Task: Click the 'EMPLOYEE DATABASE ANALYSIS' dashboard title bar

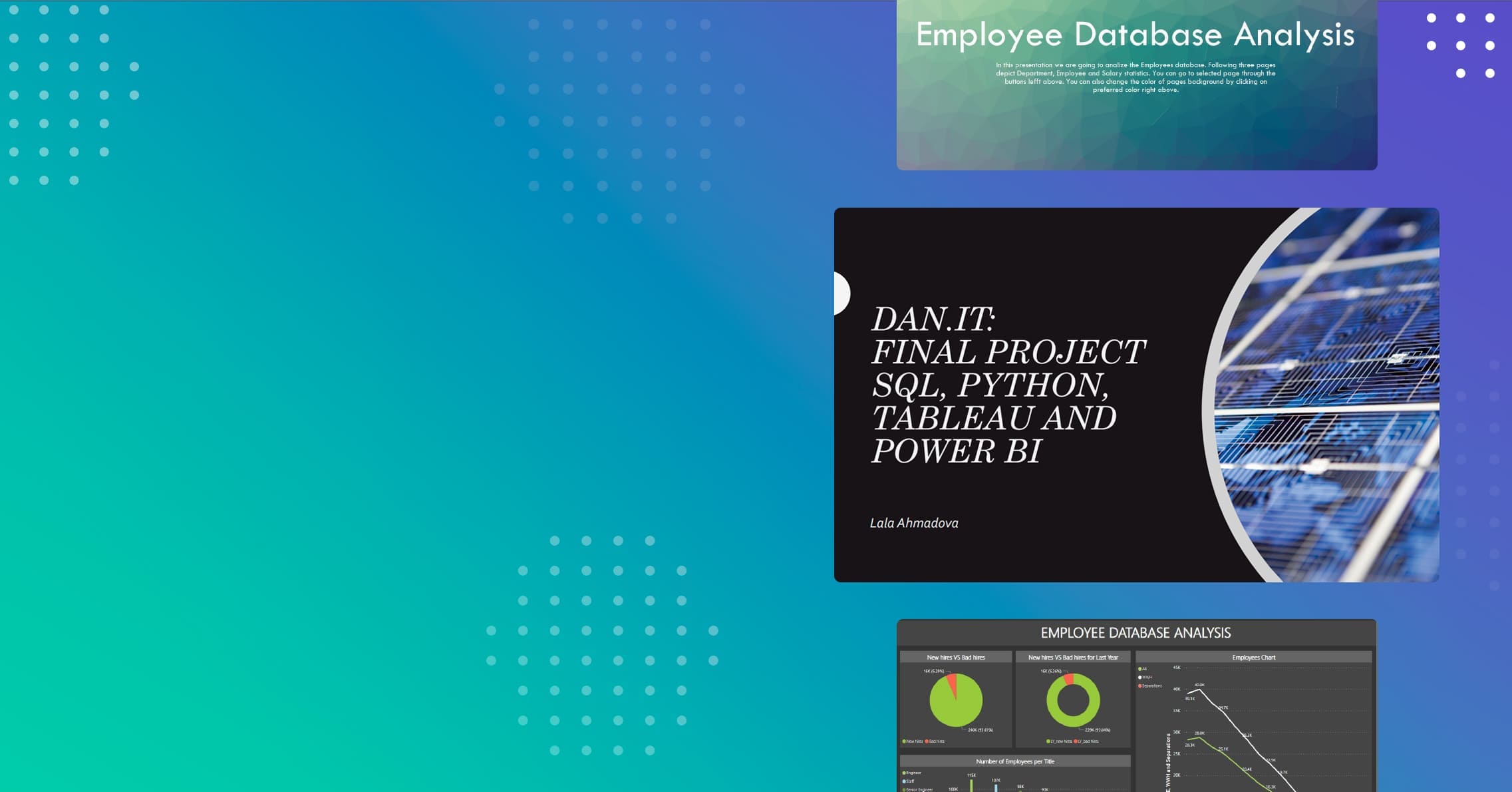Action: click(1135, 633)
